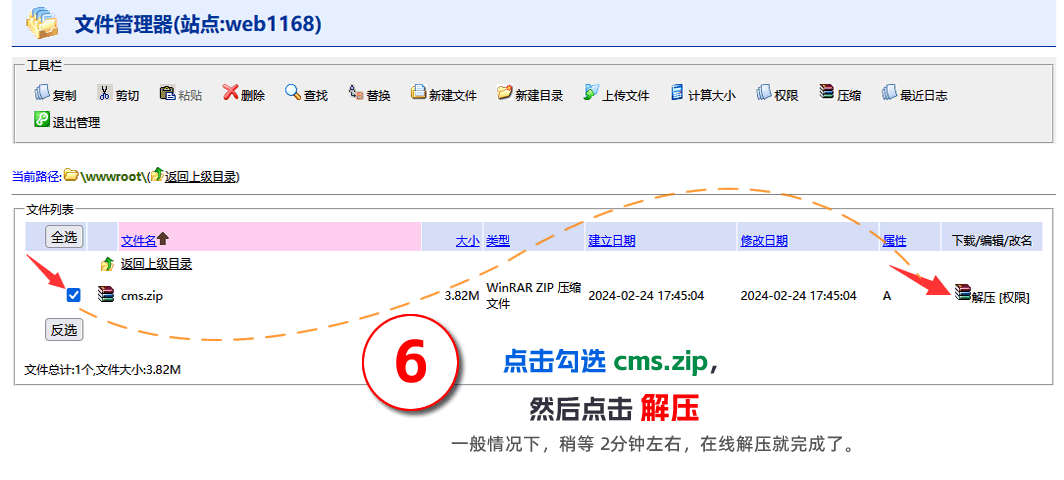The height and width of the screenshot is (480, 1064).
Task: Click the Compress (压缩) toolbar icon
Action: [826, 92]
